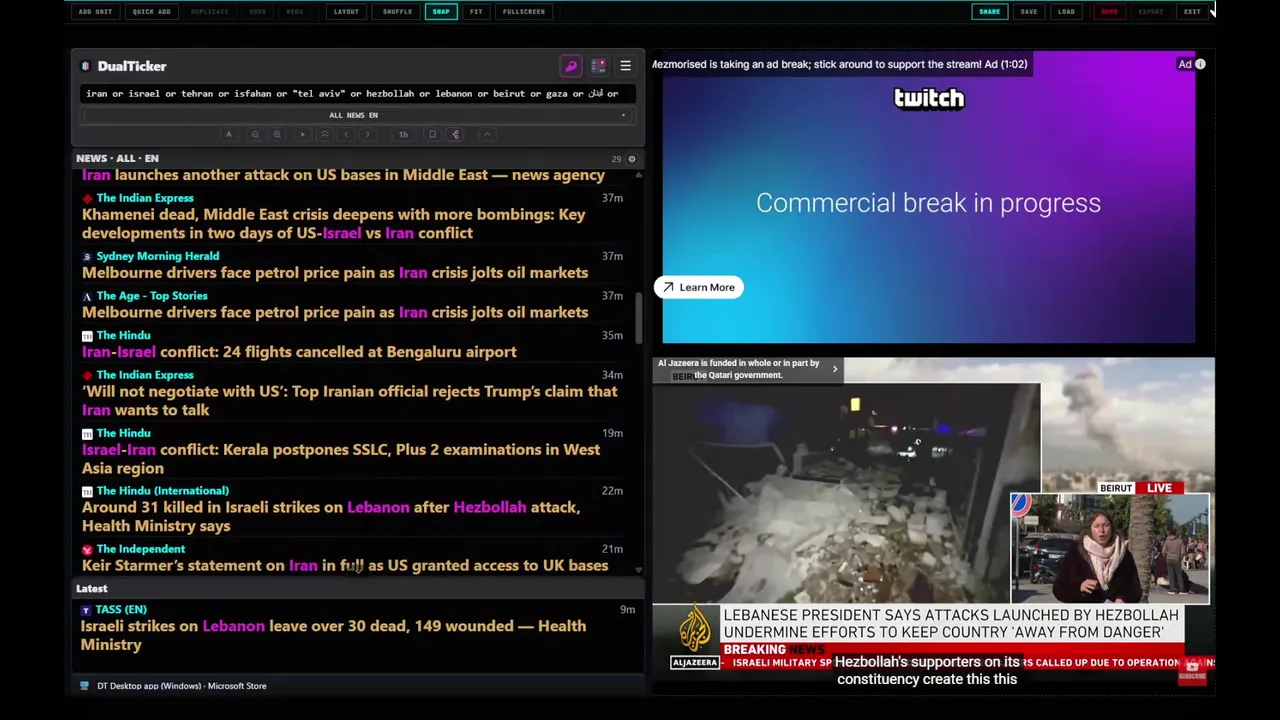Open 'Will not negotiate with US' headline
This screenshot has width=1280, height=720.
349,401
